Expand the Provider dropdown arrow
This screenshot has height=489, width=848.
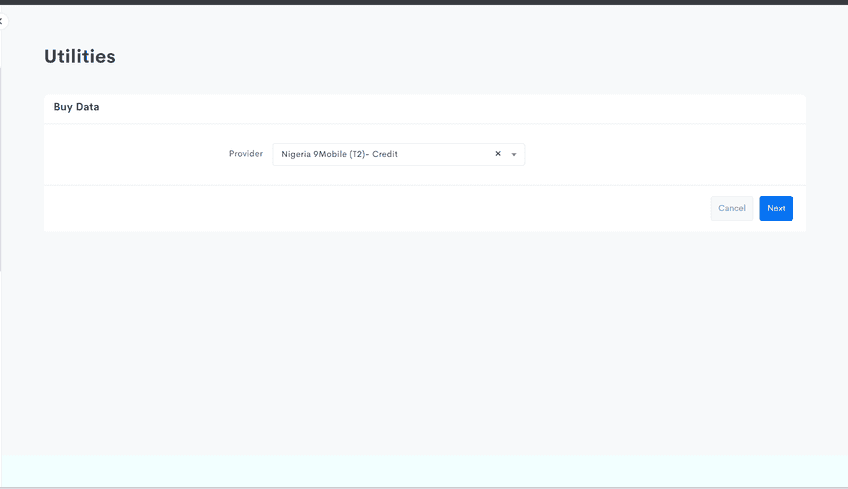pos(514,154)
